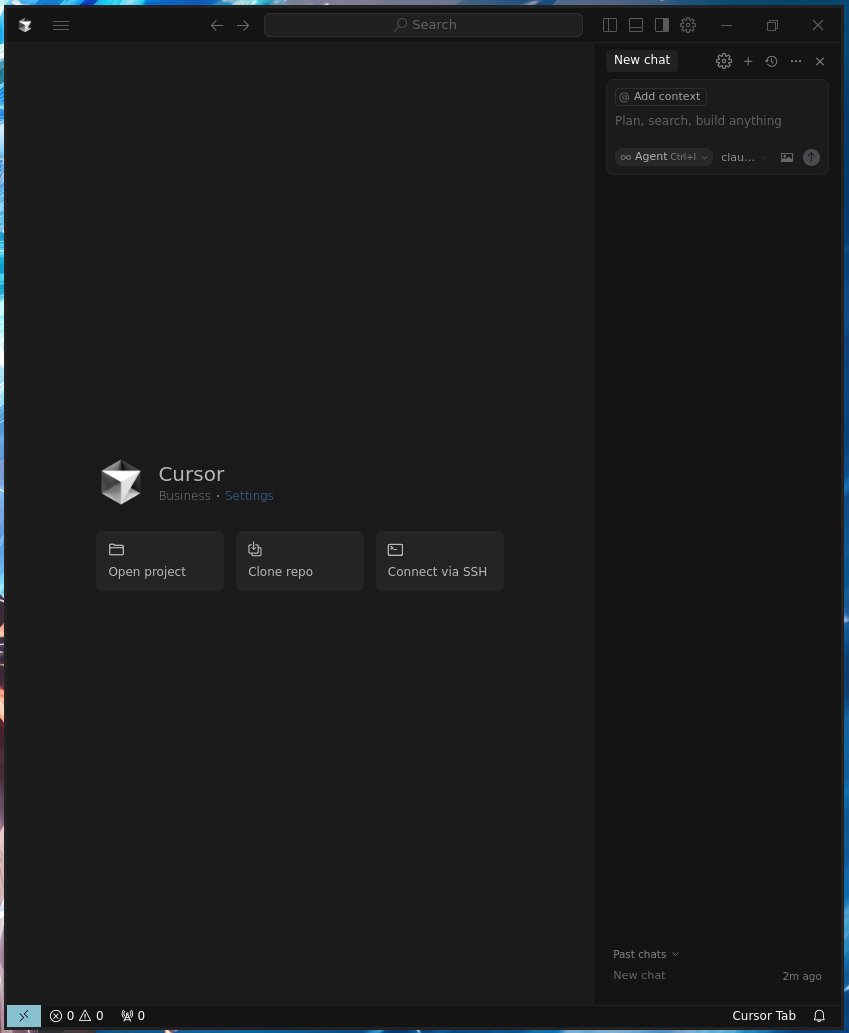Open the remote connection menu in the status bar

tap(23, 1015)
